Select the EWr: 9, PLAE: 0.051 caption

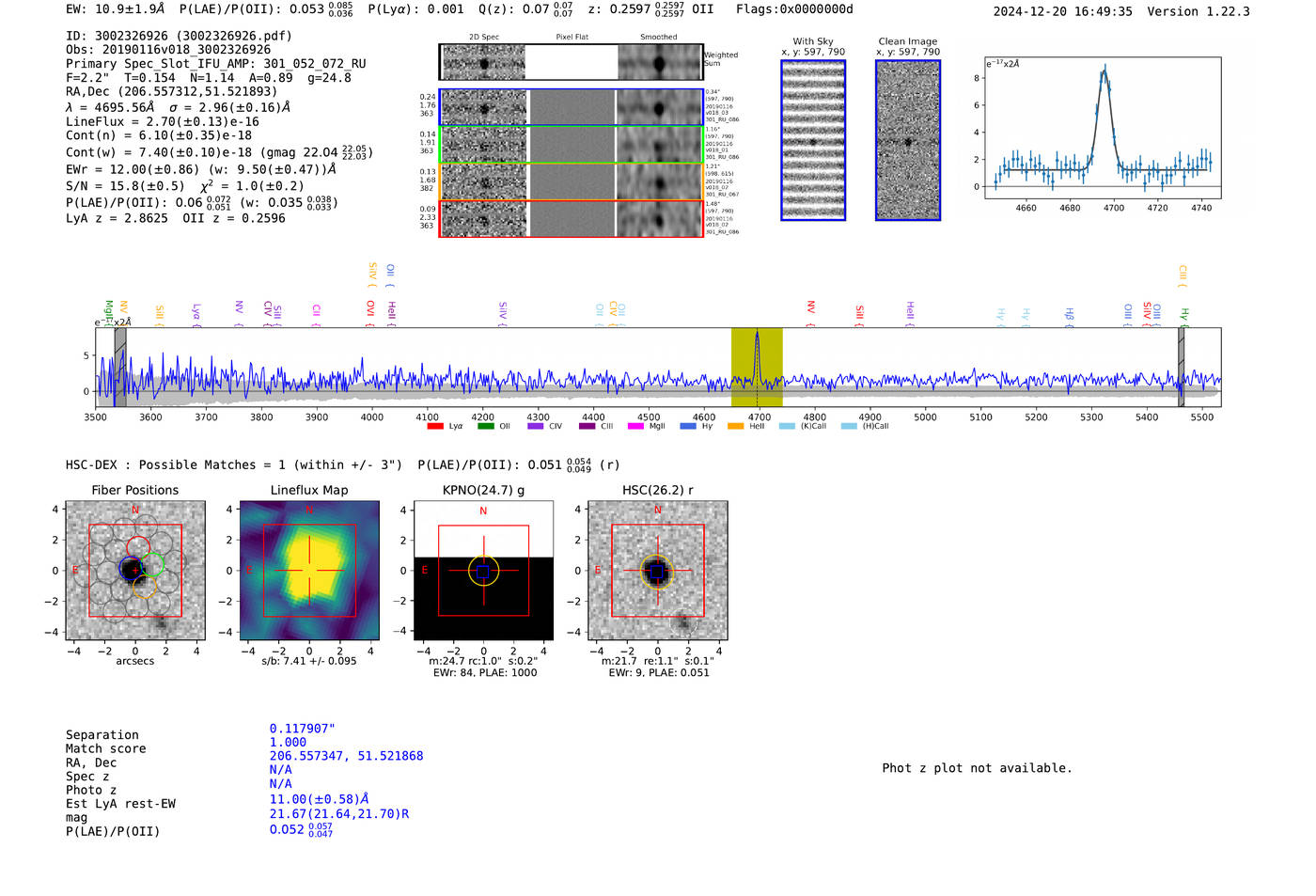(x=659, y=673)
